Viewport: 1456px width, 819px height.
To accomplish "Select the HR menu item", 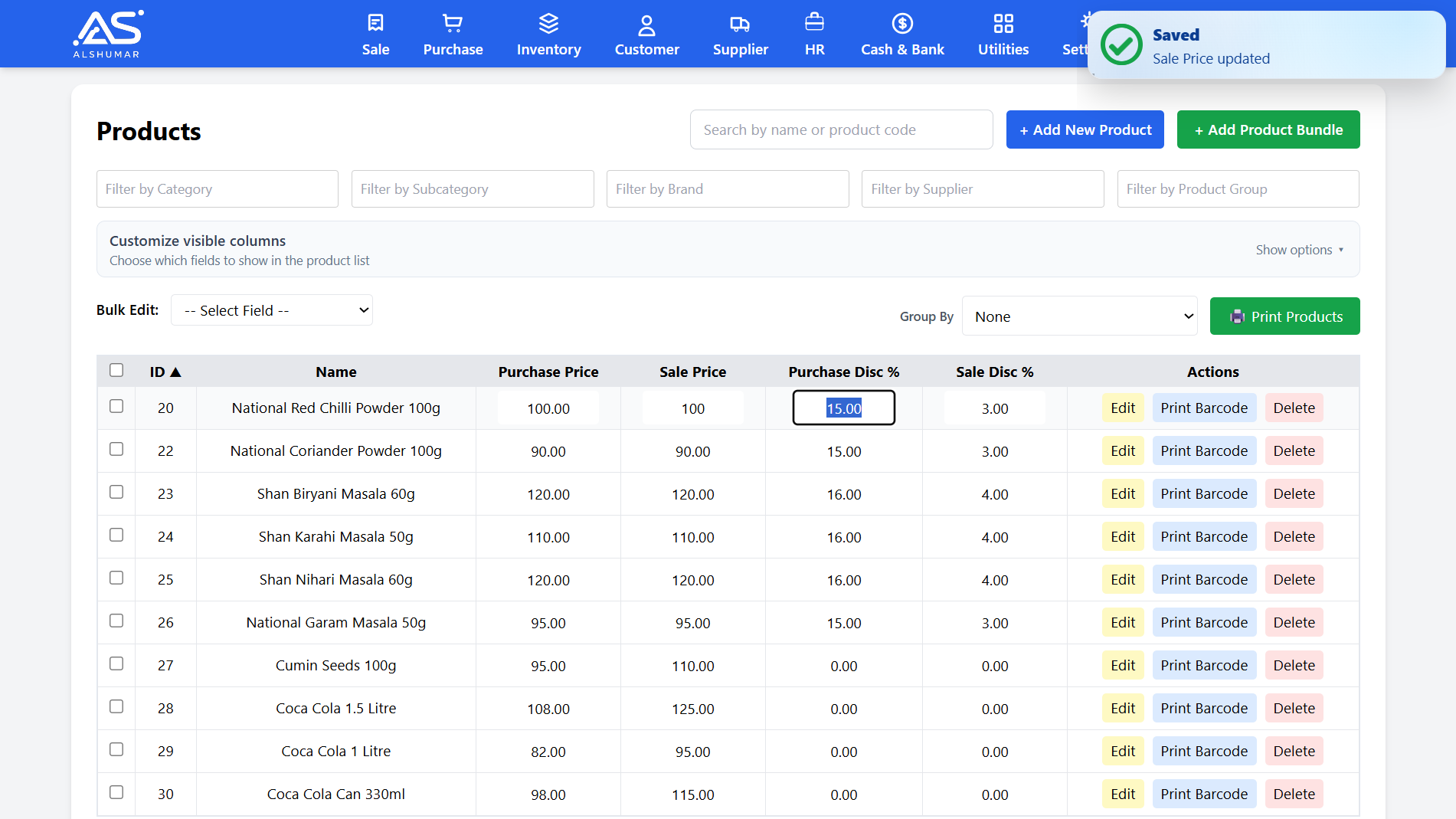I will pos(813,34).
